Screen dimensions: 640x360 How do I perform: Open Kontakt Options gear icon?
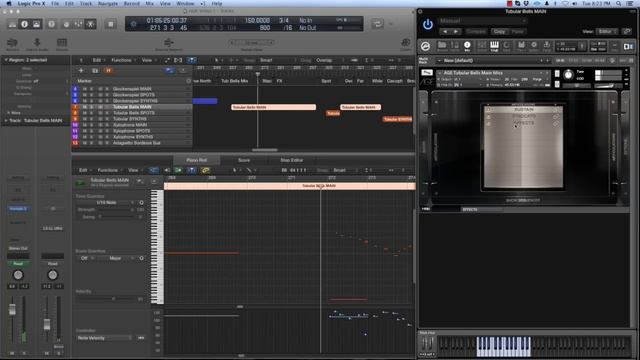coord(533,46)
